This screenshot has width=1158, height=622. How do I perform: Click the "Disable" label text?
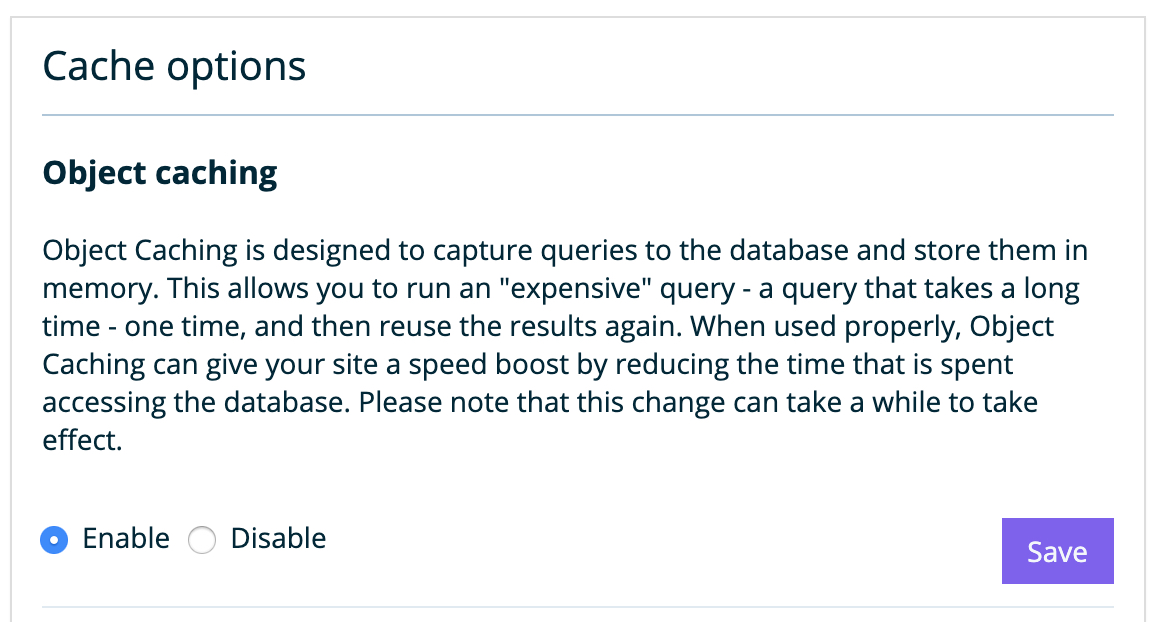coord(278,539)
